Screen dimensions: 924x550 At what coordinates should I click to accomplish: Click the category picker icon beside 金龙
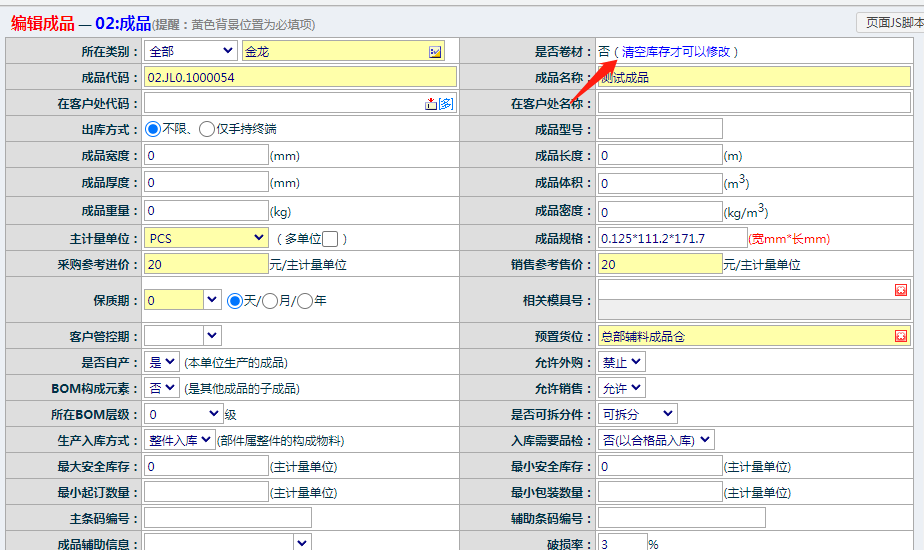click(435, 51)
